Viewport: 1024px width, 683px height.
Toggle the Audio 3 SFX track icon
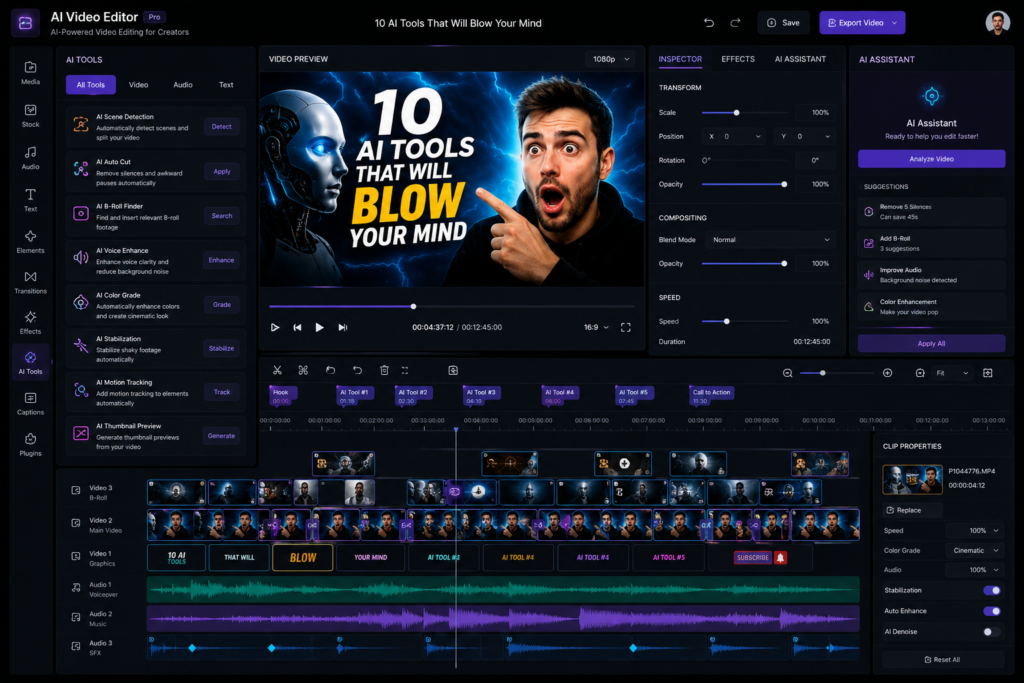(76, 646)
